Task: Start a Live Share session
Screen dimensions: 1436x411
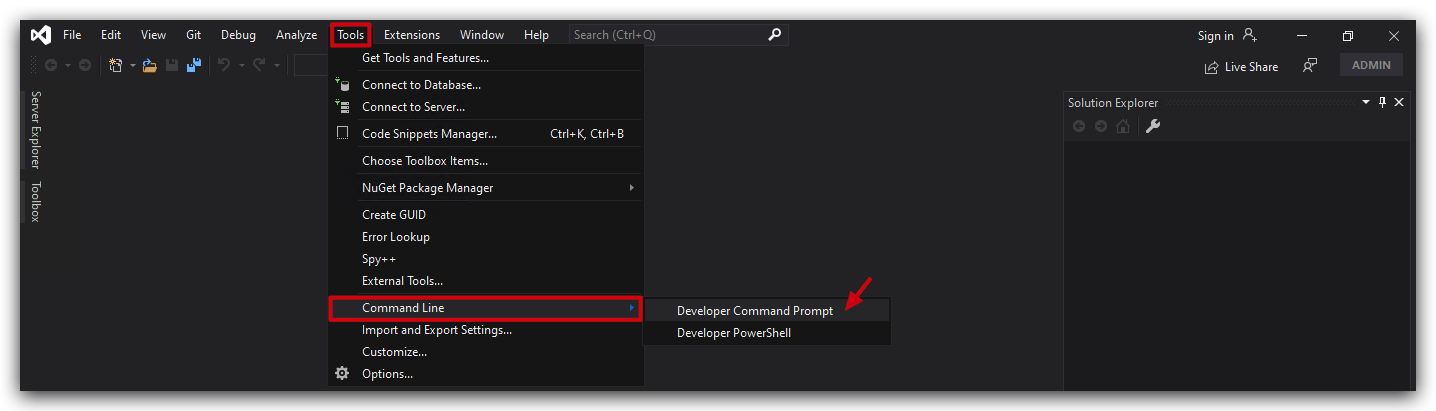Action: coord(1242,67)
